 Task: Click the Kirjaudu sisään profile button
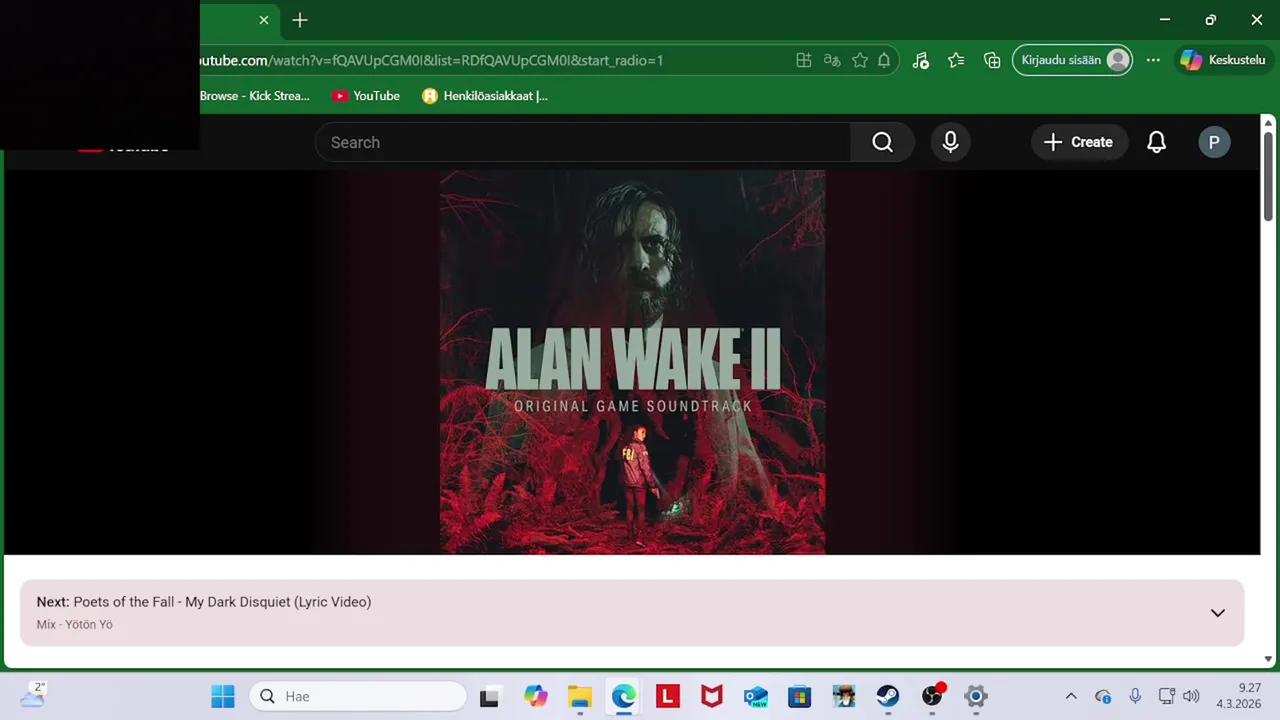coord(1072,60)
